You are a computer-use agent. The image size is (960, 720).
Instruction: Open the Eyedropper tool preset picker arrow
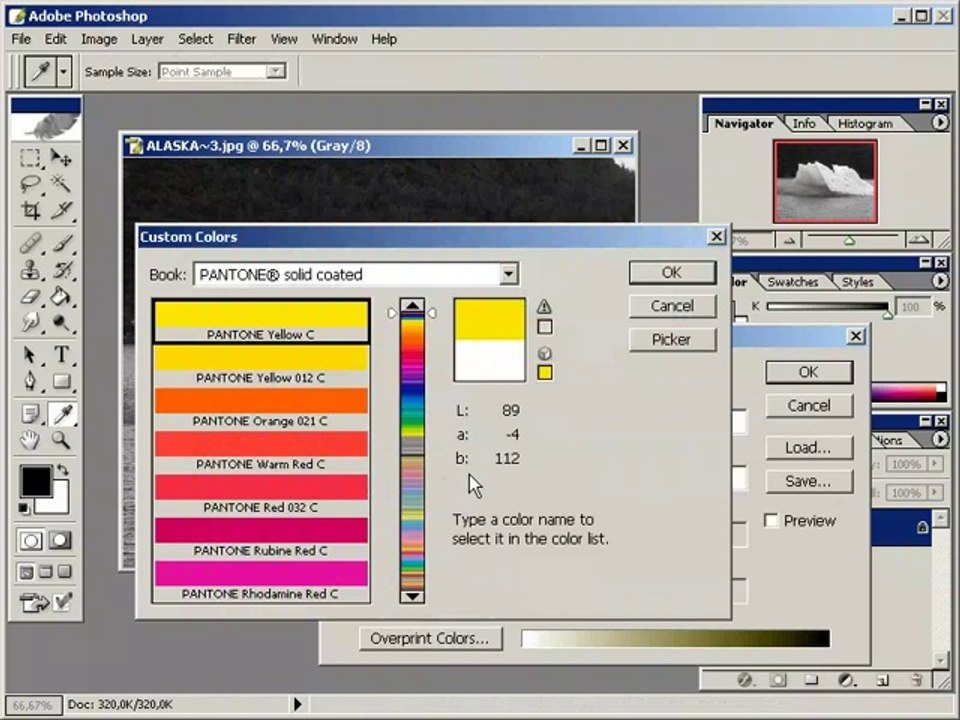pos(63,72)
